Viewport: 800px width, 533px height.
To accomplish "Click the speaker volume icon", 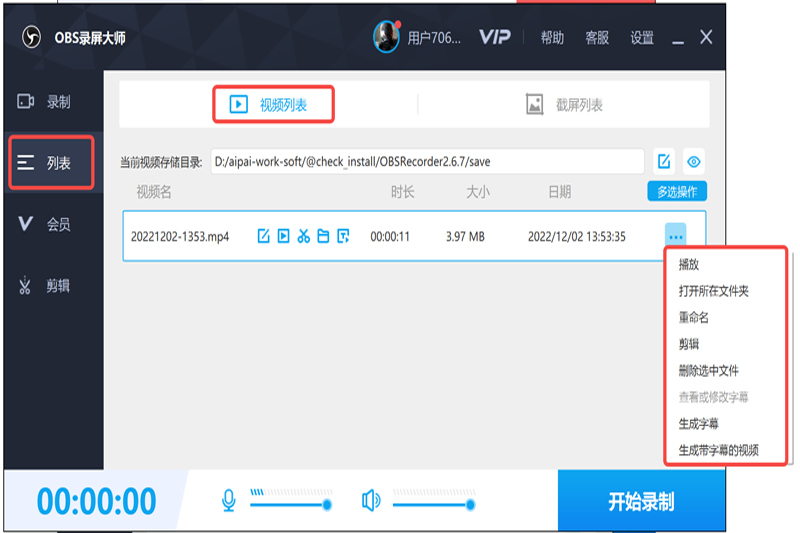I will [x=371, y=500].
